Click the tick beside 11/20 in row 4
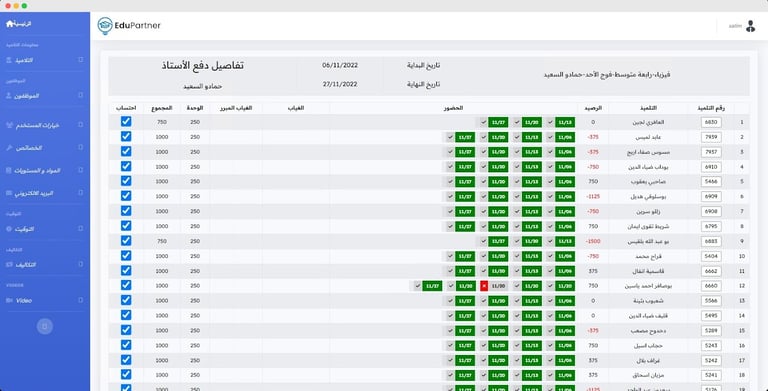Viewport: 768px width, 391px height. tap(483, 167)
